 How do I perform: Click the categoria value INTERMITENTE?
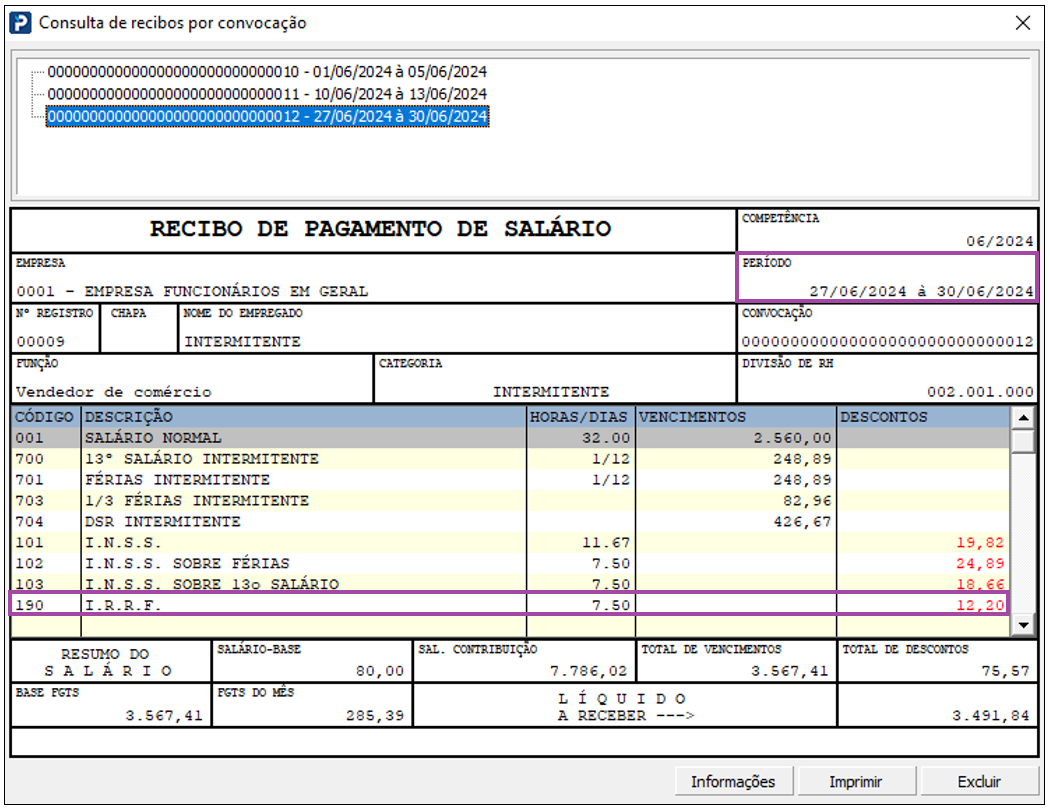pos(551,392)
